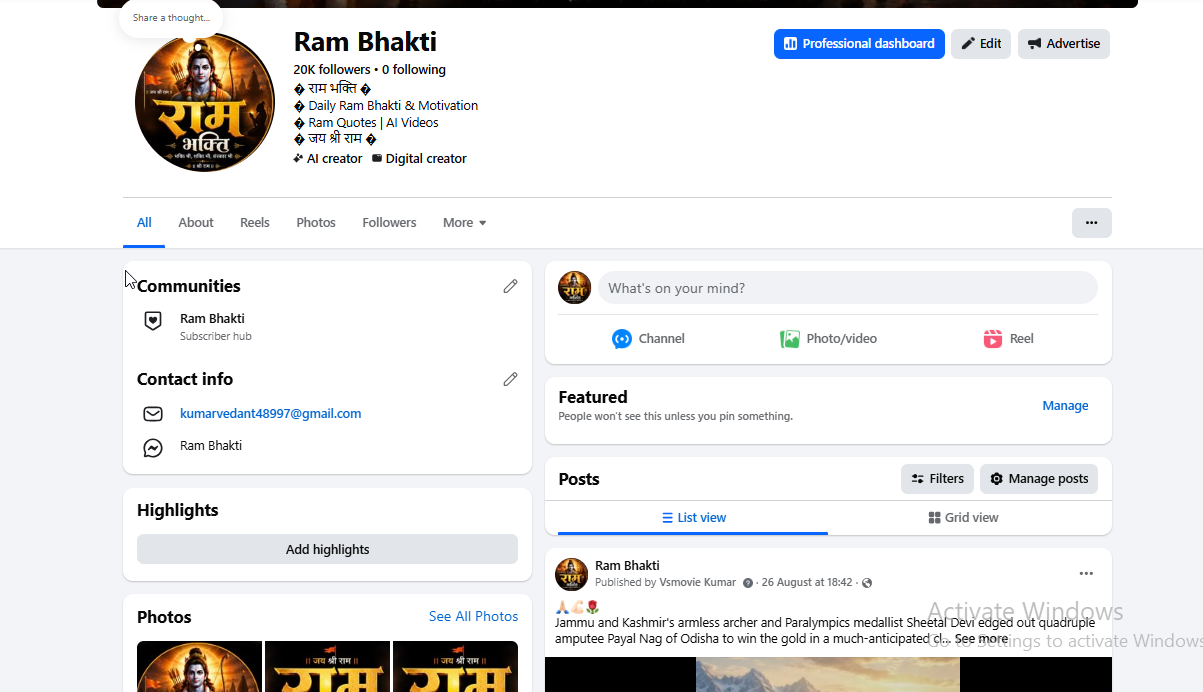Viewport: 1203px width, 692px height.
Task: Start a Channel post
Action: pos(648,339)
